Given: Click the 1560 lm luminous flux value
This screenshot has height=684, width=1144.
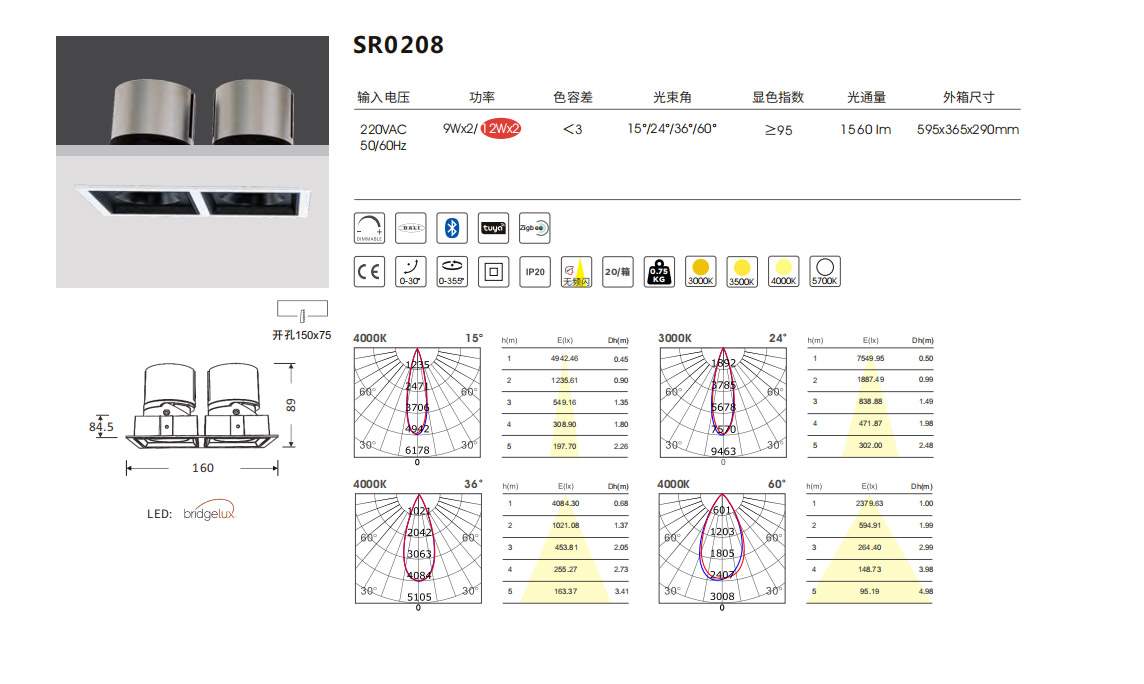Looking at the screenshot, I should (865, 129).
